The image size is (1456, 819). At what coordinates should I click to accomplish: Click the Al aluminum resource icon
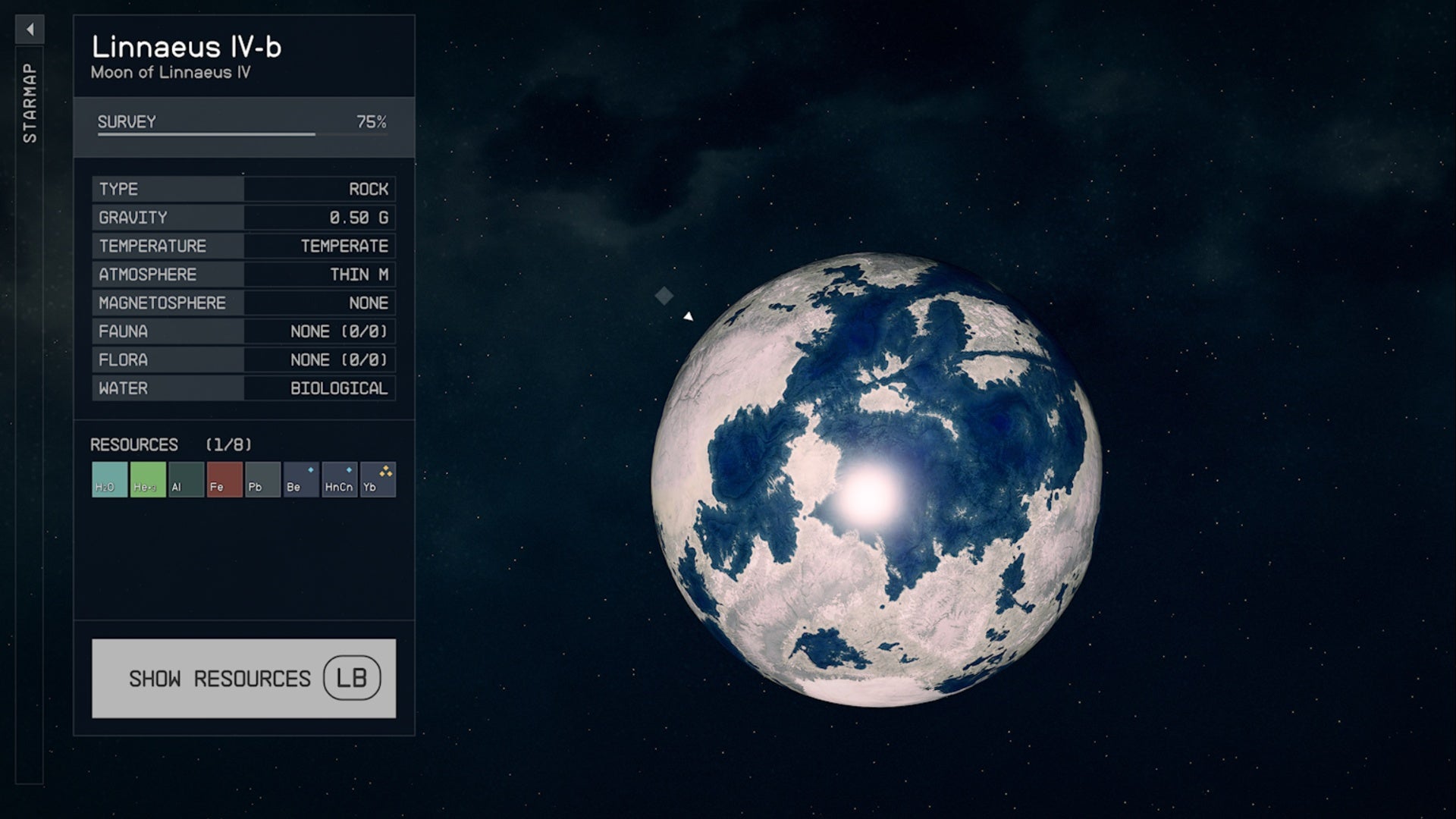[186, 479]
